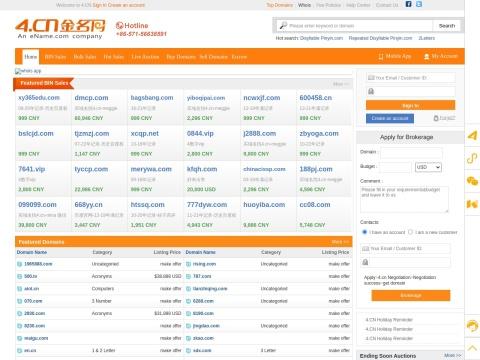The image size is (480, 360).
Task: Select the 'I am a new customer' radio button
Action: pyautogui.click(x=410, y=232)
